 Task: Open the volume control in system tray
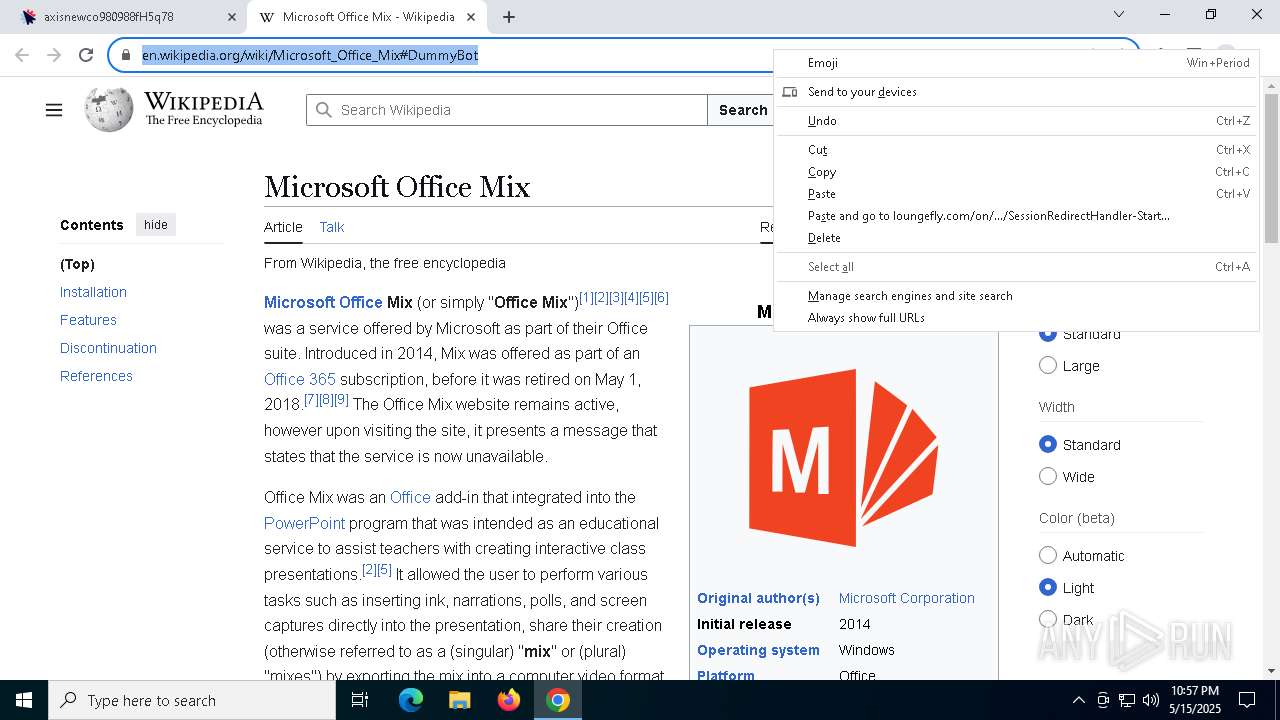pos(1151,700)
